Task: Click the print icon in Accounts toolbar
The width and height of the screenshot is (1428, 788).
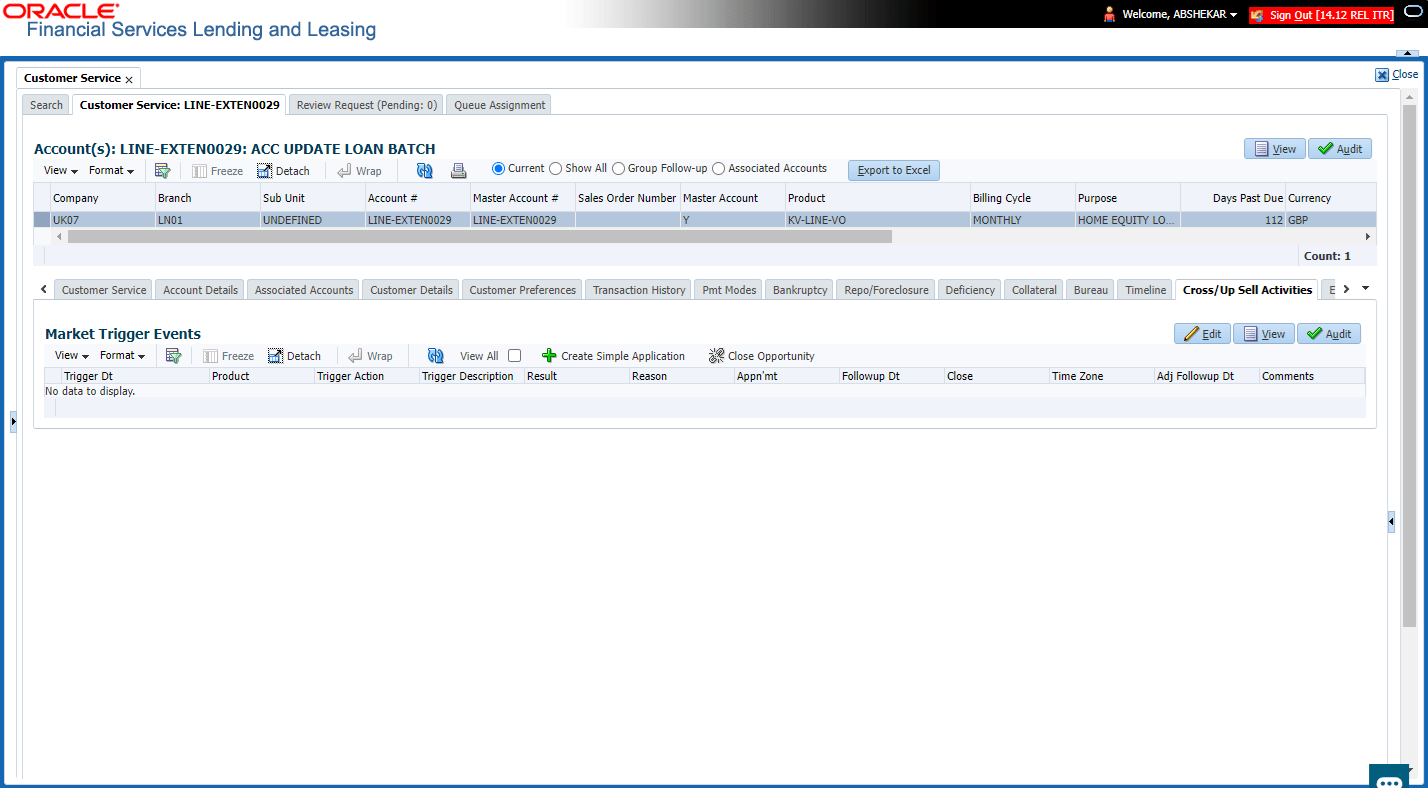Action: click(459, 171)
